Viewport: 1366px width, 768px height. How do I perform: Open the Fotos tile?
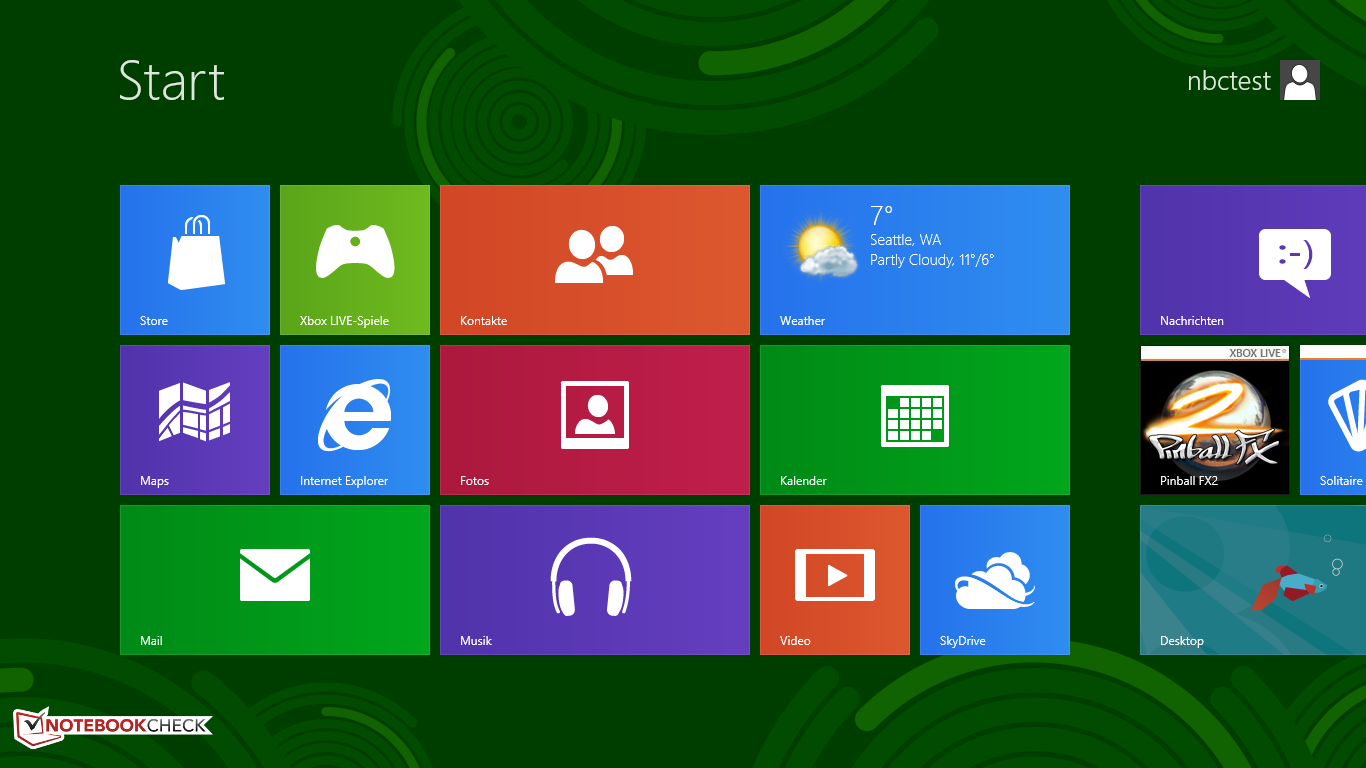click(595, 420)
